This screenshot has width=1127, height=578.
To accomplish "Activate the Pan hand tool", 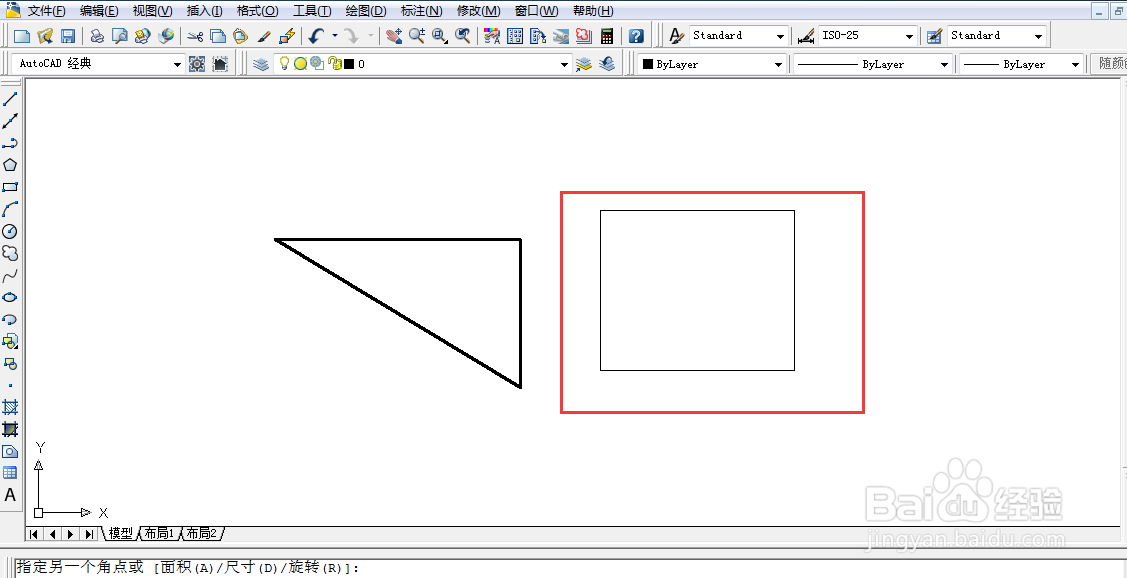I will [394, 36].
